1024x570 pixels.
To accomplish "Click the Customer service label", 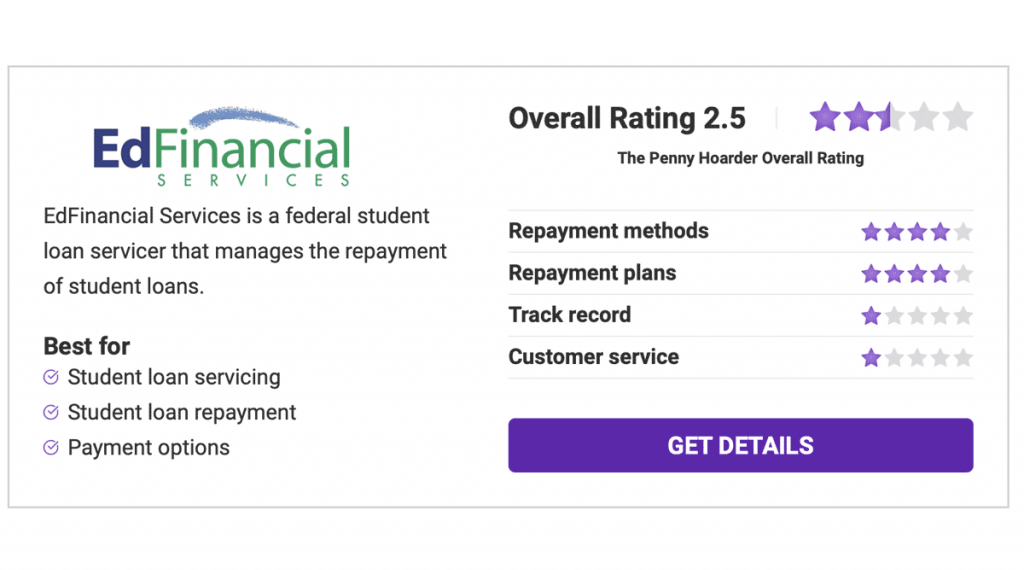I will point(593,357).
